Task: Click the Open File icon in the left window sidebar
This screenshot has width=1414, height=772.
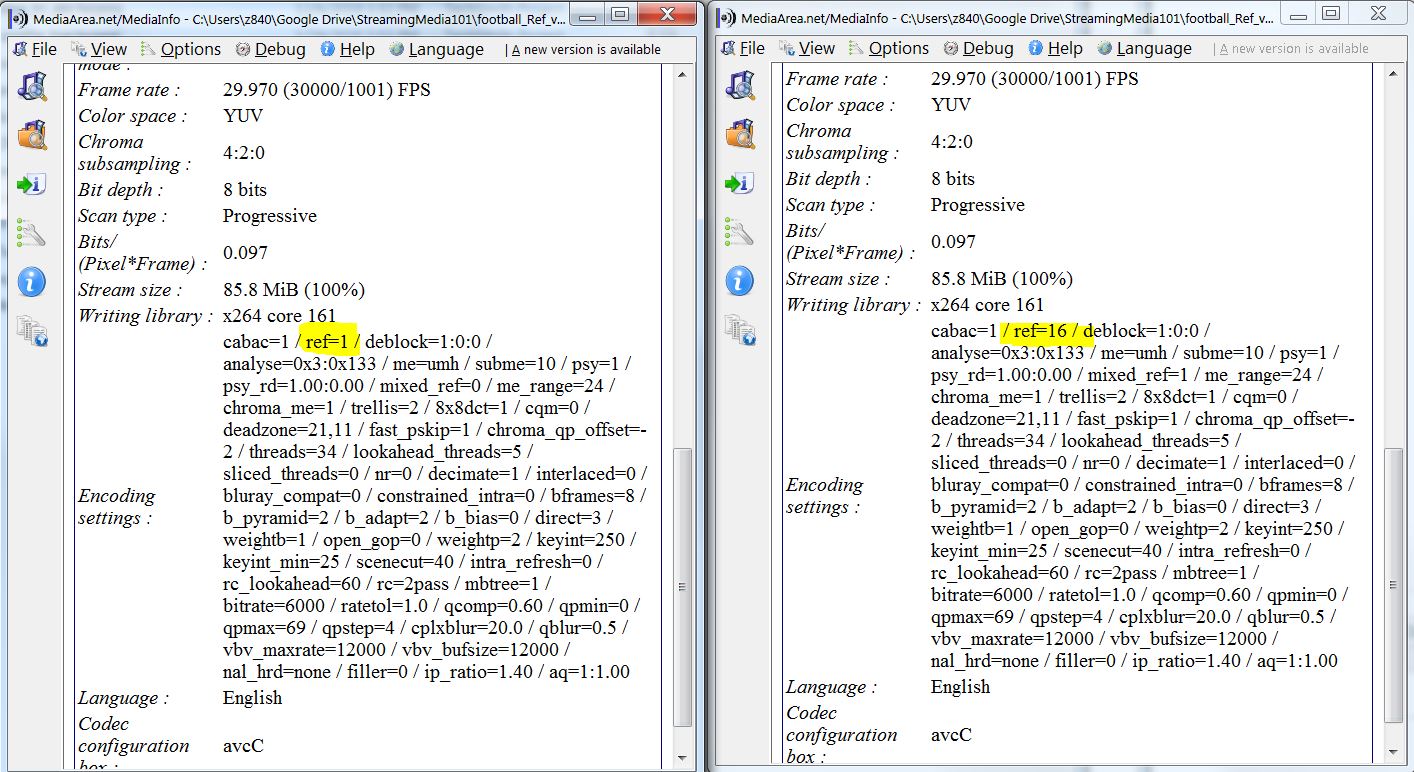Action: [x=31, y=87]
